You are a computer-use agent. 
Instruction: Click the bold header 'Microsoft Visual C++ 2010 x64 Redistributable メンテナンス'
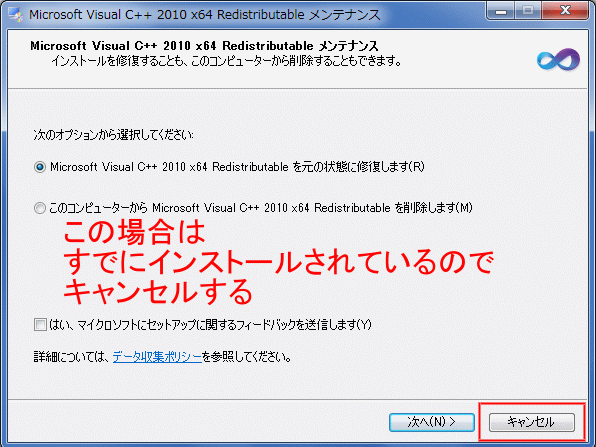pos(204,46)
